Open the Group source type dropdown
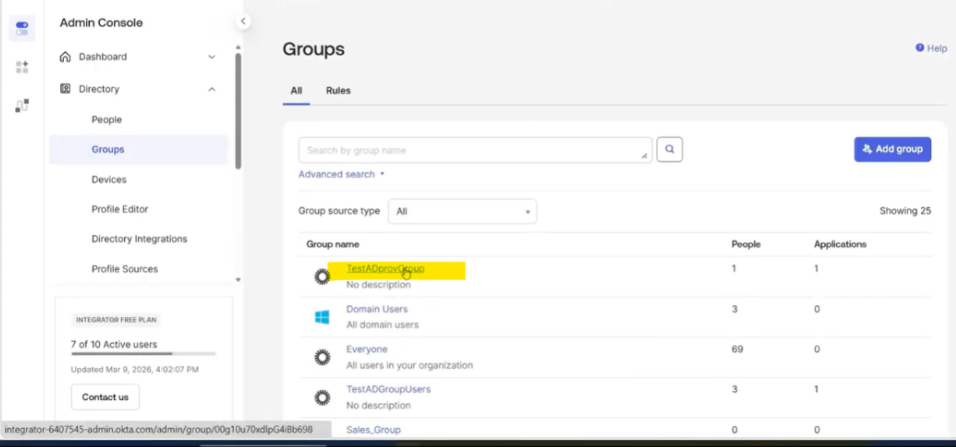This screenshot has height=447, width=956. pyautogui.click(x=462, y=212)
